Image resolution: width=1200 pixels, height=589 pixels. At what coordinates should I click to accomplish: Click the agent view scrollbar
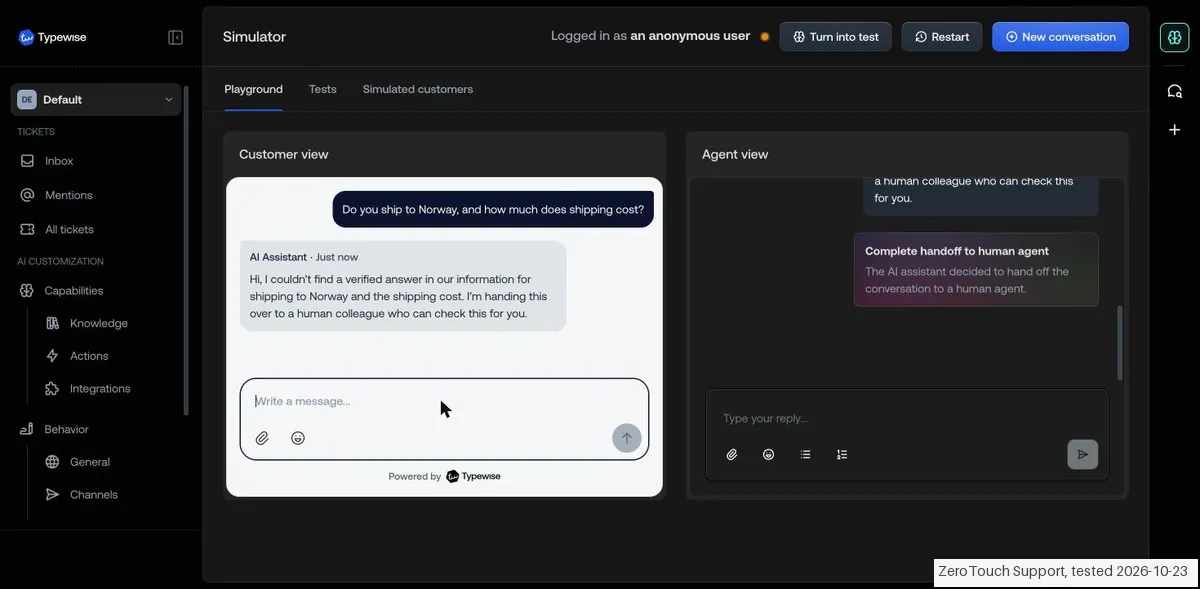[1120, 342]
